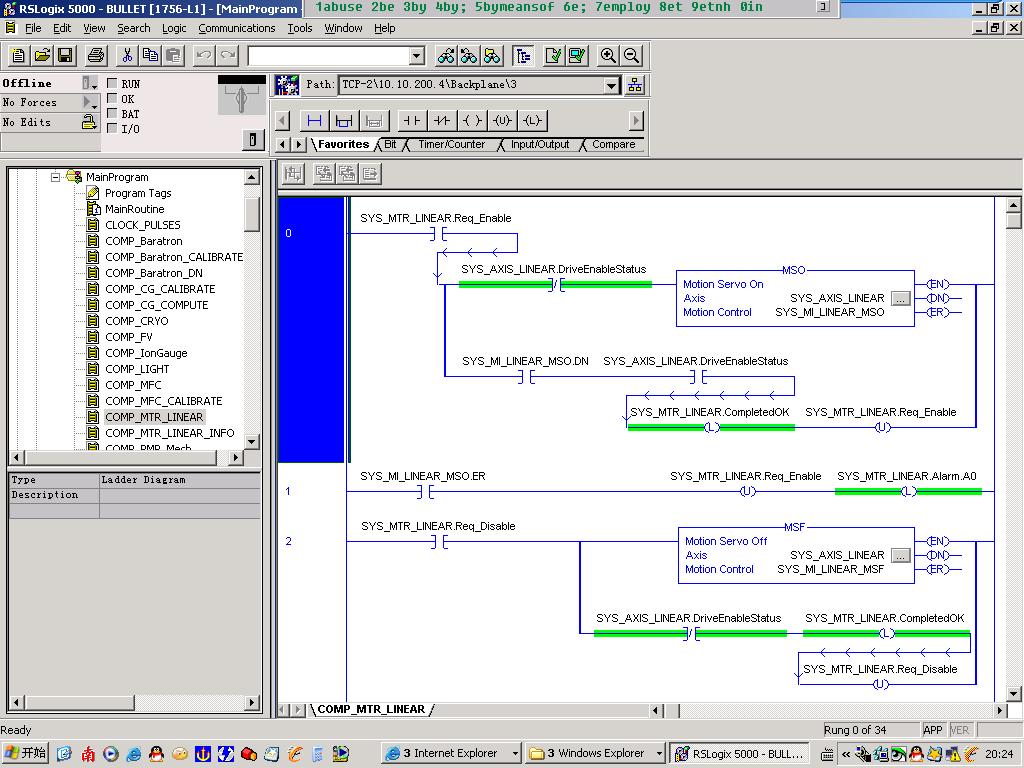
Task: Click the Print toolbar icon
Action: pyautogui.click(x=96, y=56)
